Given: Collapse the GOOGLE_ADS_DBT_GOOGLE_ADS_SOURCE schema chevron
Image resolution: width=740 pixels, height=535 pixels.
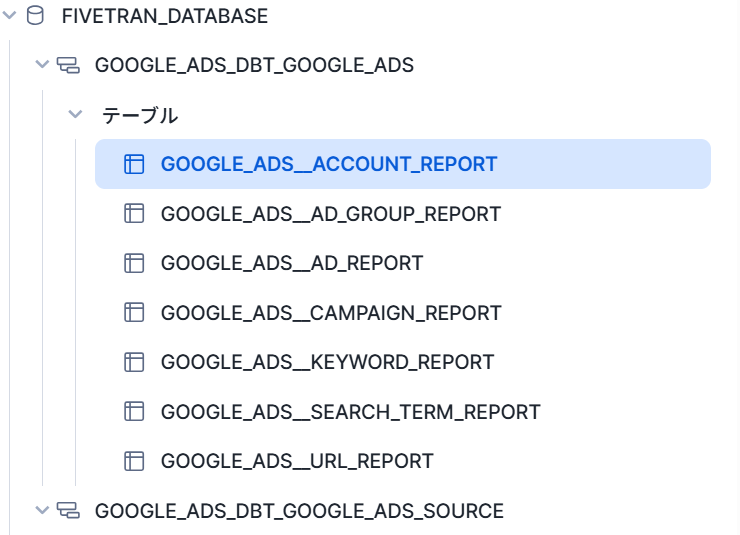Looking at the screenshot, I should point(42,510).
